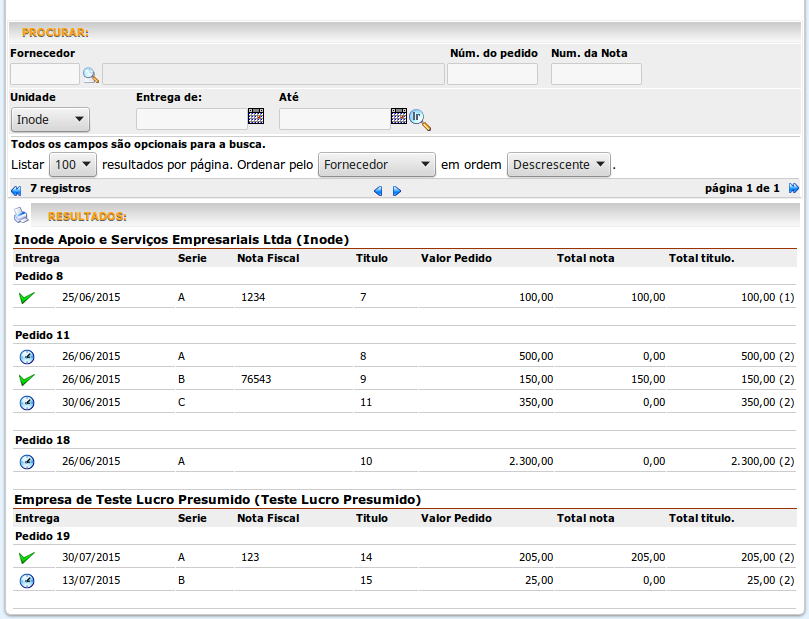Open the calendar picker for Entrega de

pos(255,117)
